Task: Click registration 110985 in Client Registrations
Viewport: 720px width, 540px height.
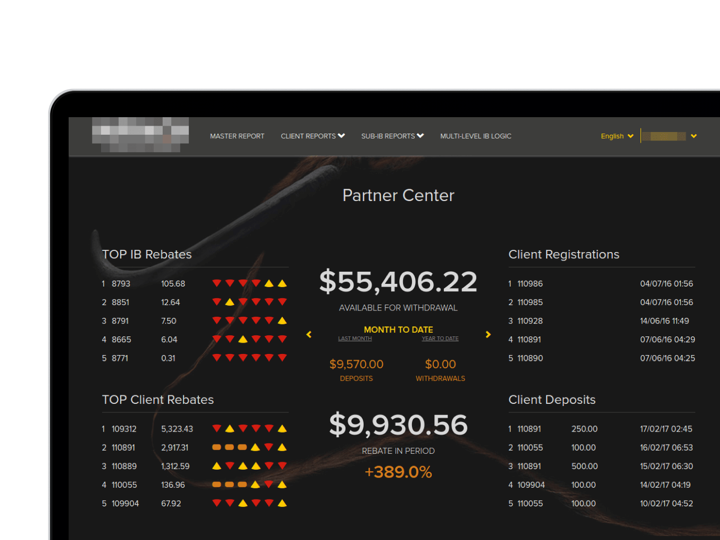Action: click(x=530, y=303)
